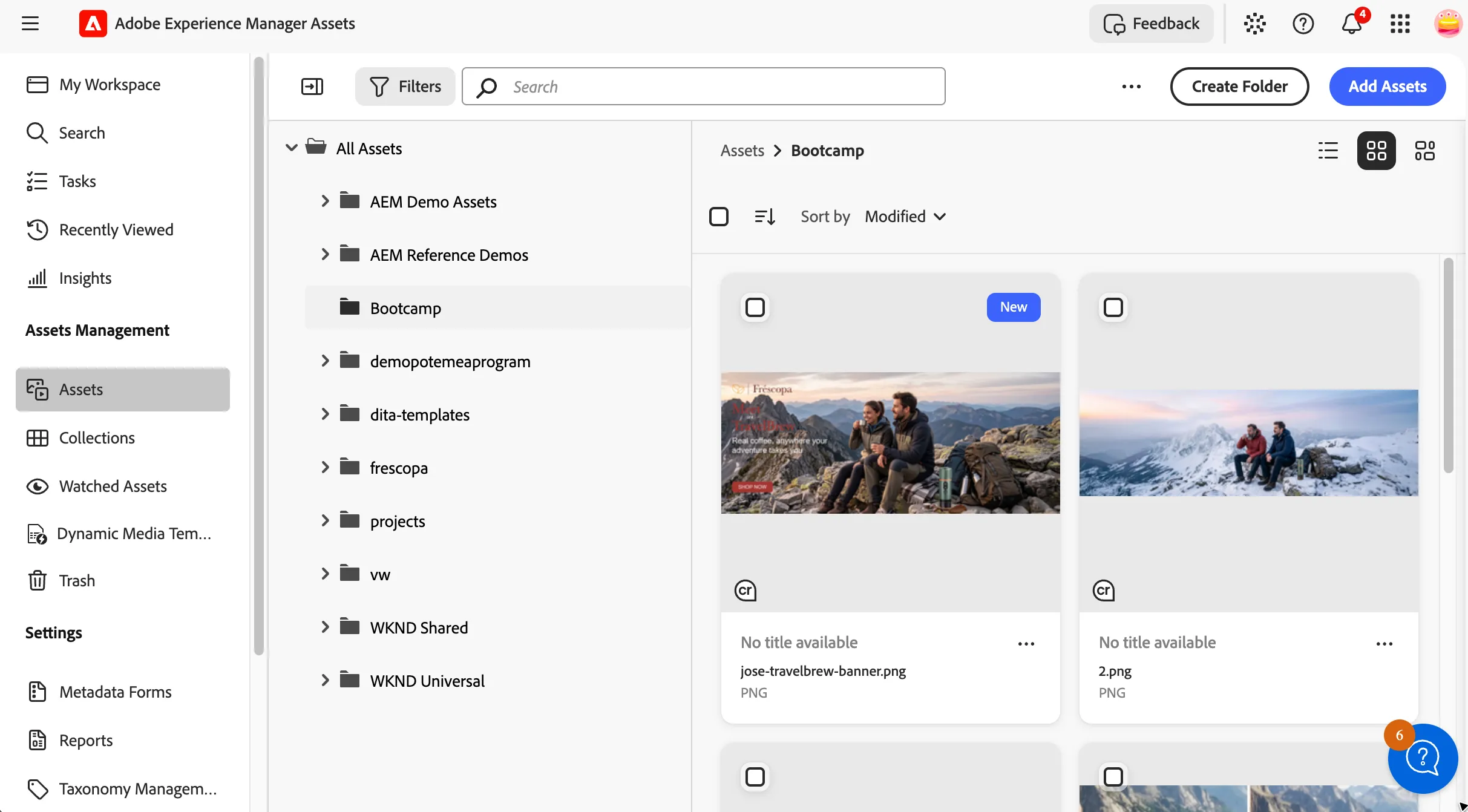Check the bottom-left asset card checkbox
The image size is (1468, 812).
[755, 777]
